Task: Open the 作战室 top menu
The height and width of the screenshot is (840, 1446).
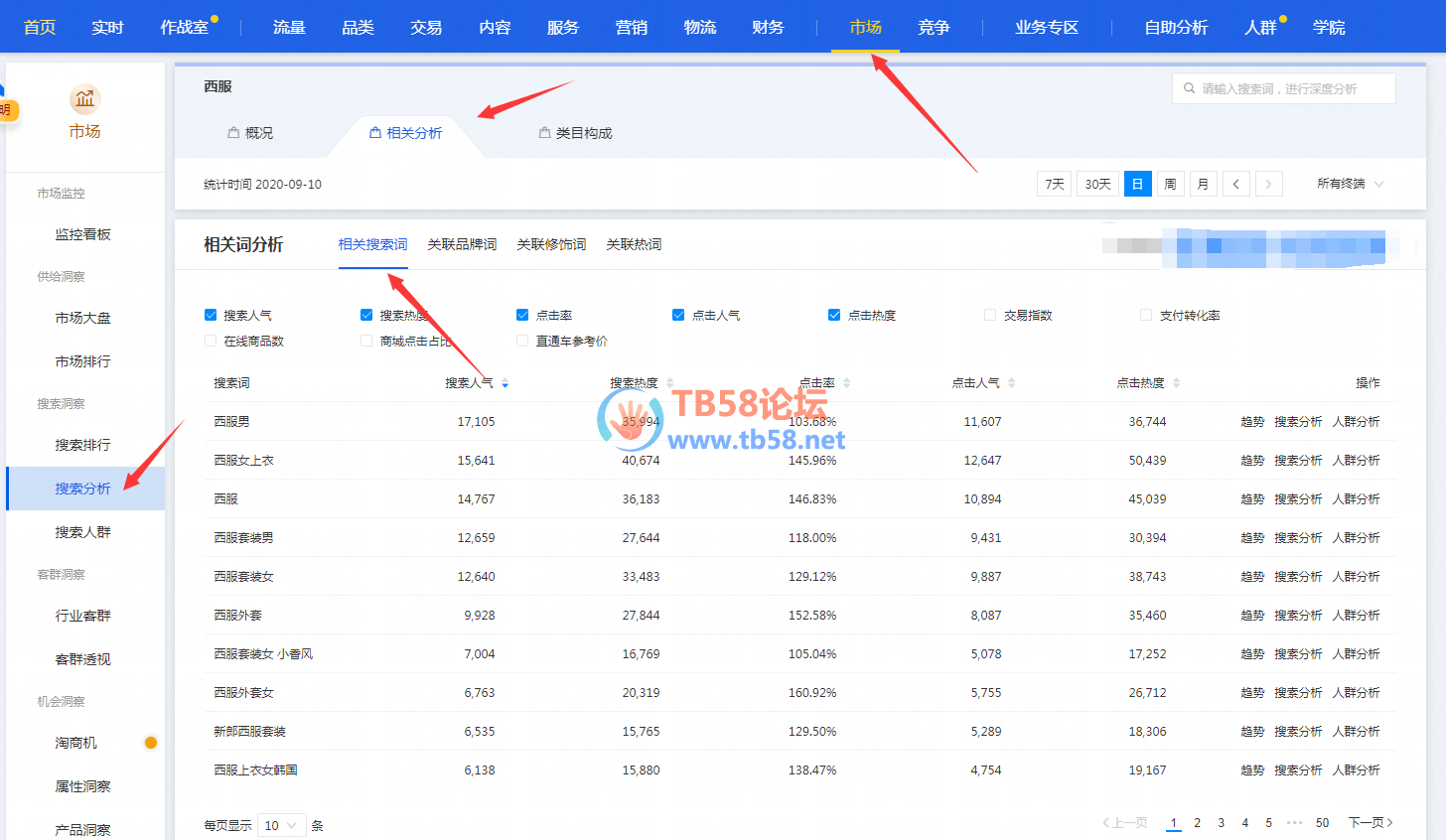Action: point(185,27)
